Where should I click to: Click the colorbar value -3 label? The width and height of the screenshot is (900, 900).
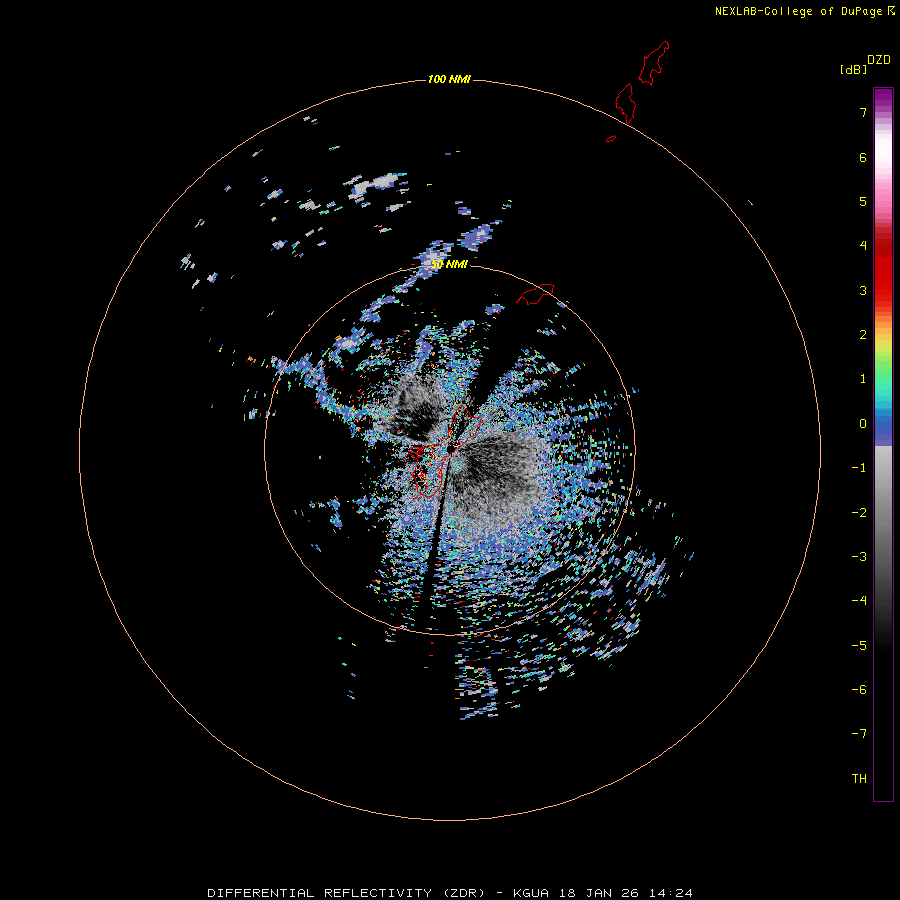pyautogui.click(x=859, y=557)
